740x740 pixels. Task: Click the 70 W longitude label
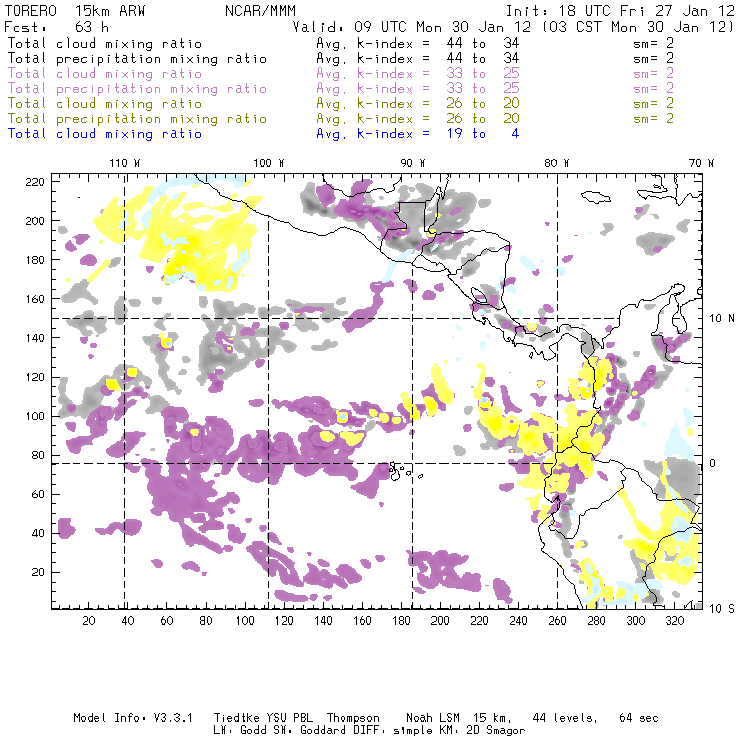pyautogui.click(x=703, y=163)
